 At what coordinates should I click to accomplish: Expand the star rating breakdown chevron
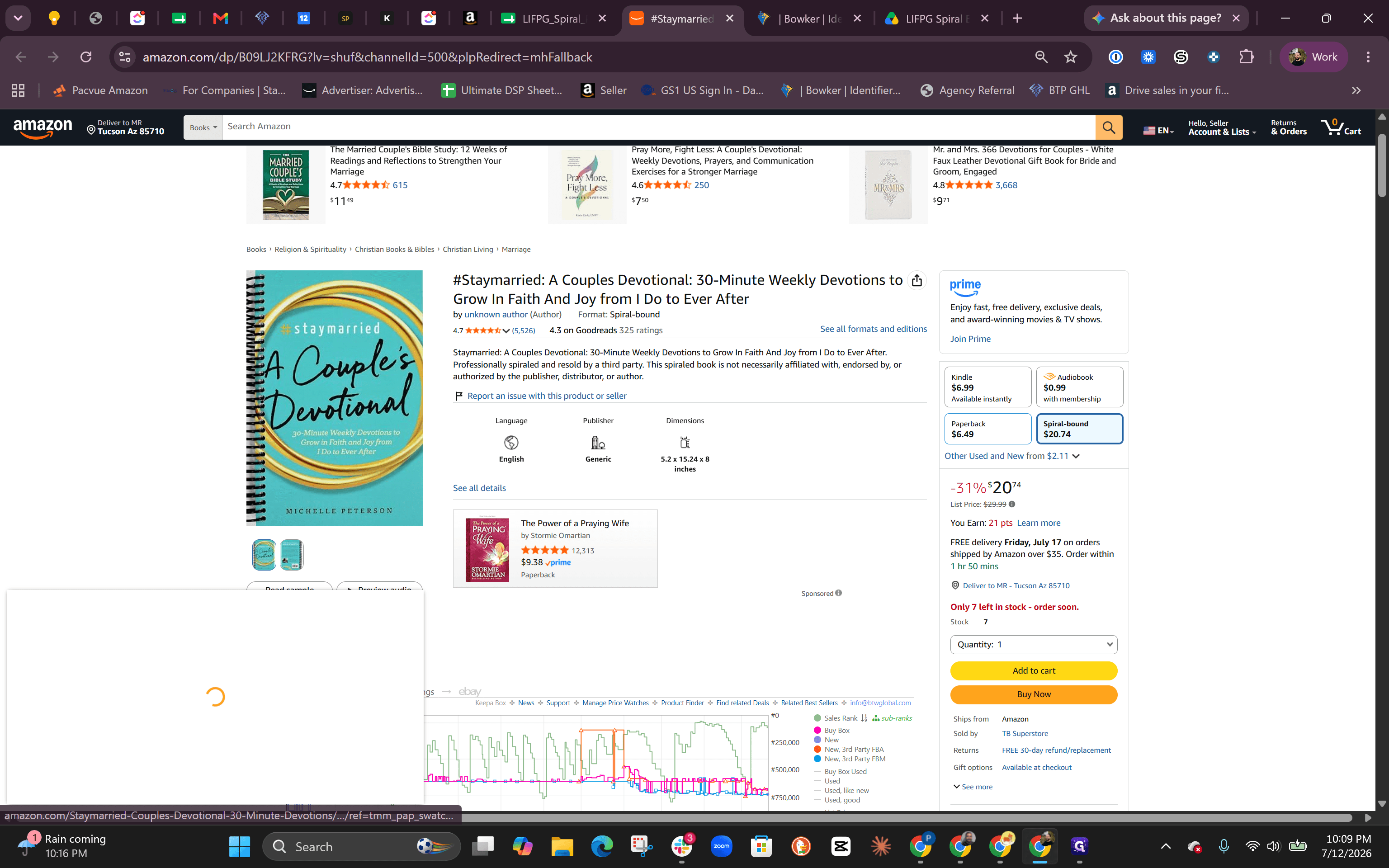(x=506, y=330)
